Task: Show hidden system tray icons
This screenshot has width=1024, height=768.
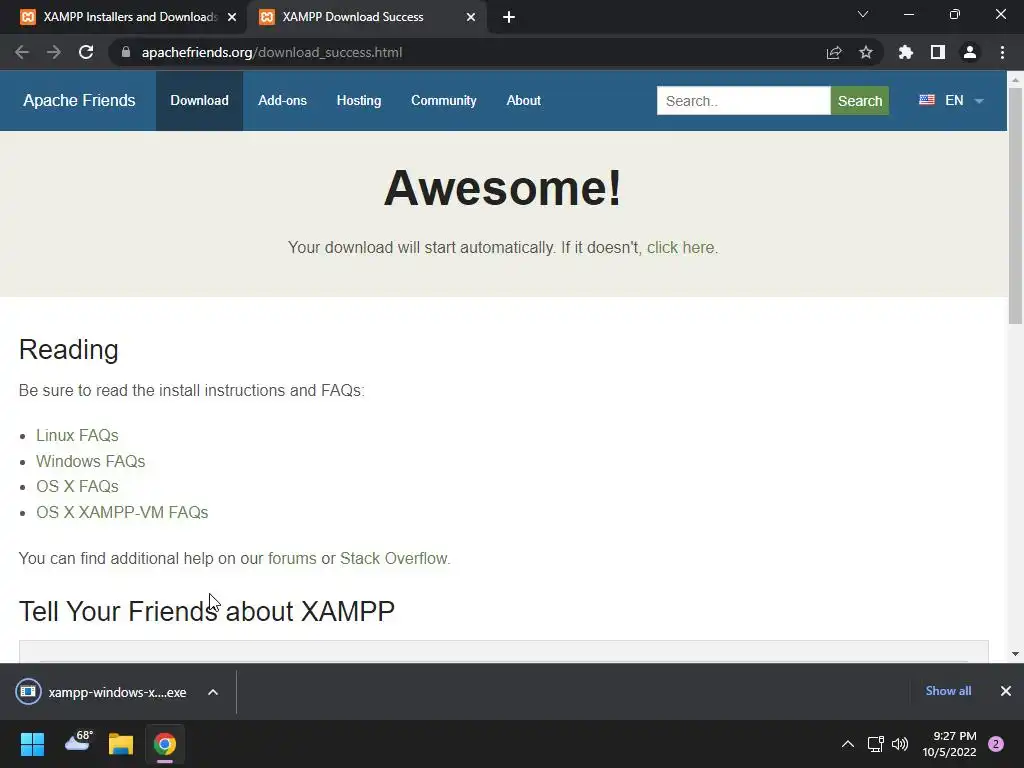Action: click(848, 744)
